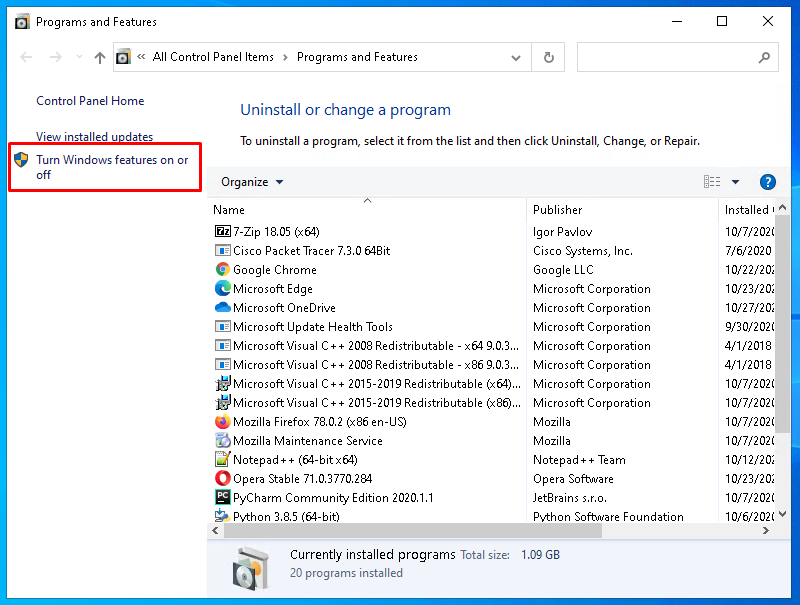
Task: Click vertical scrollbar up arrow
Action: (x=783, y=208)
